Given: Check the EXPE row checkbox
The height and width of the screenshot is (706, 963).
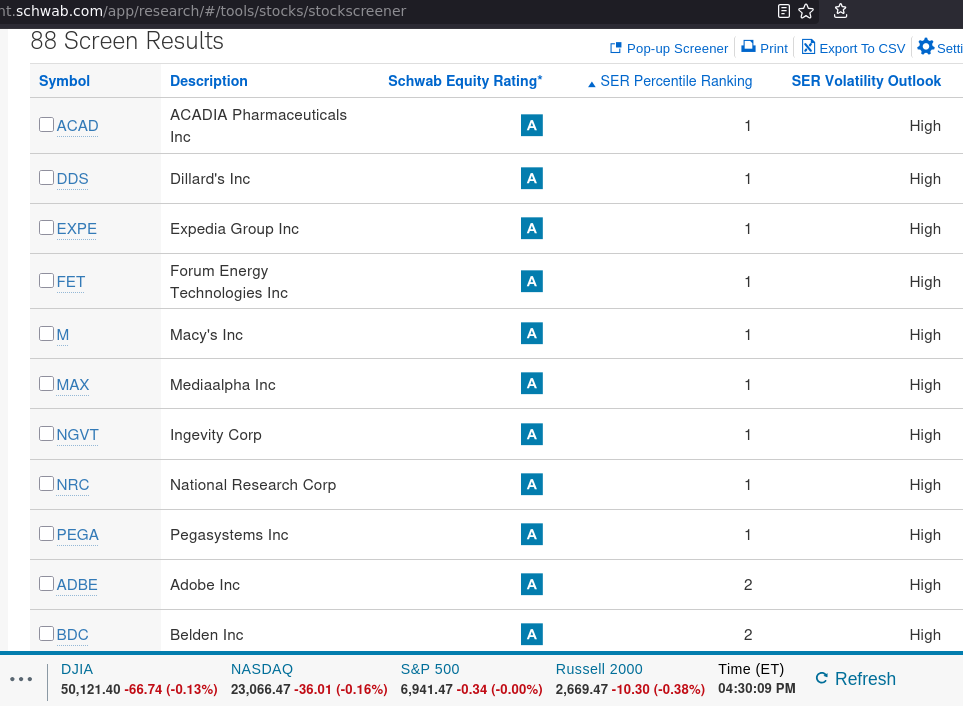Looking at the screenshot, I should click(47, 228).
